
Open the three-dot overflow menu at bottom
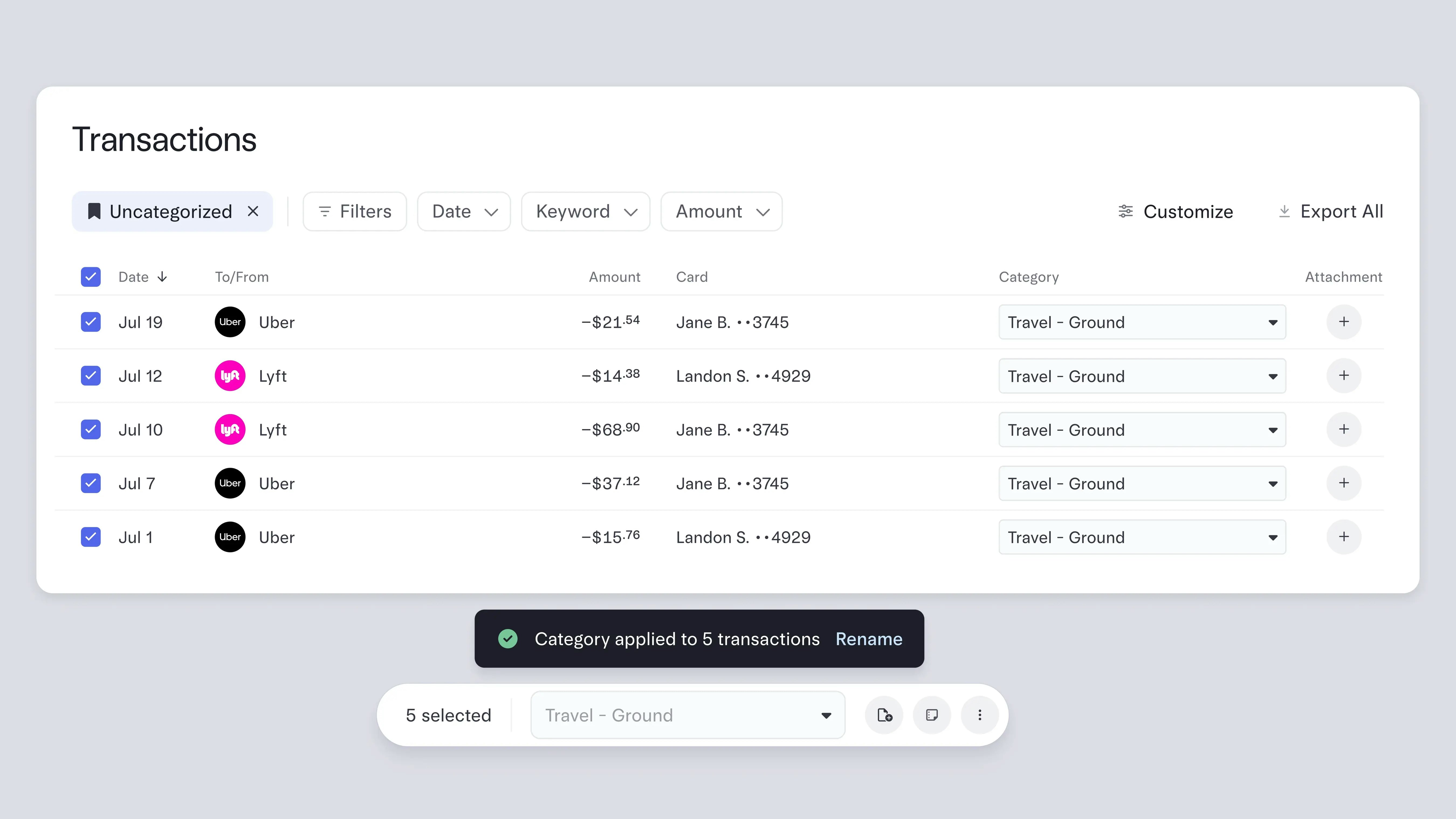(980, 714)
